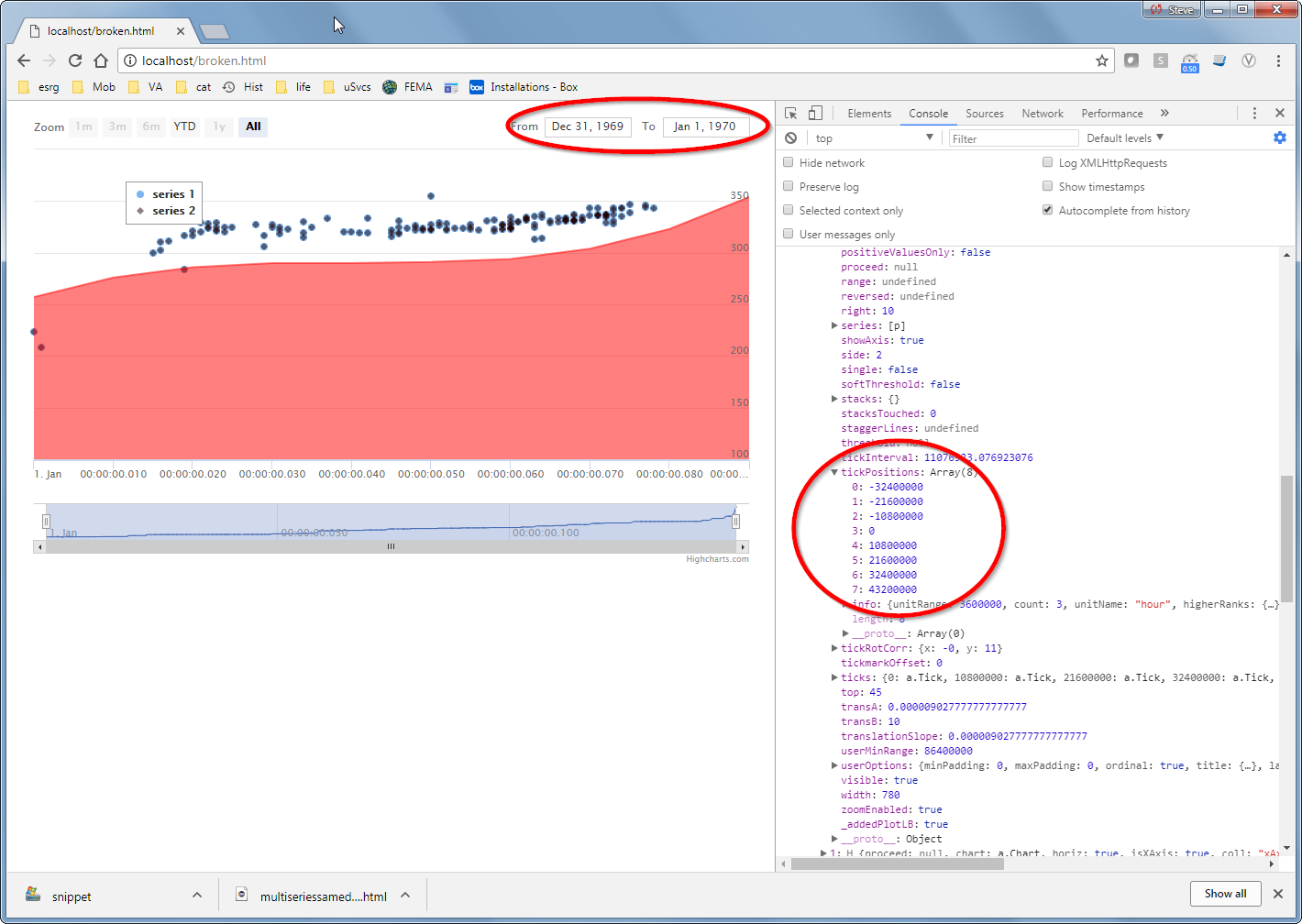Open Highcharts.com credit link

[x=717, y=559]
